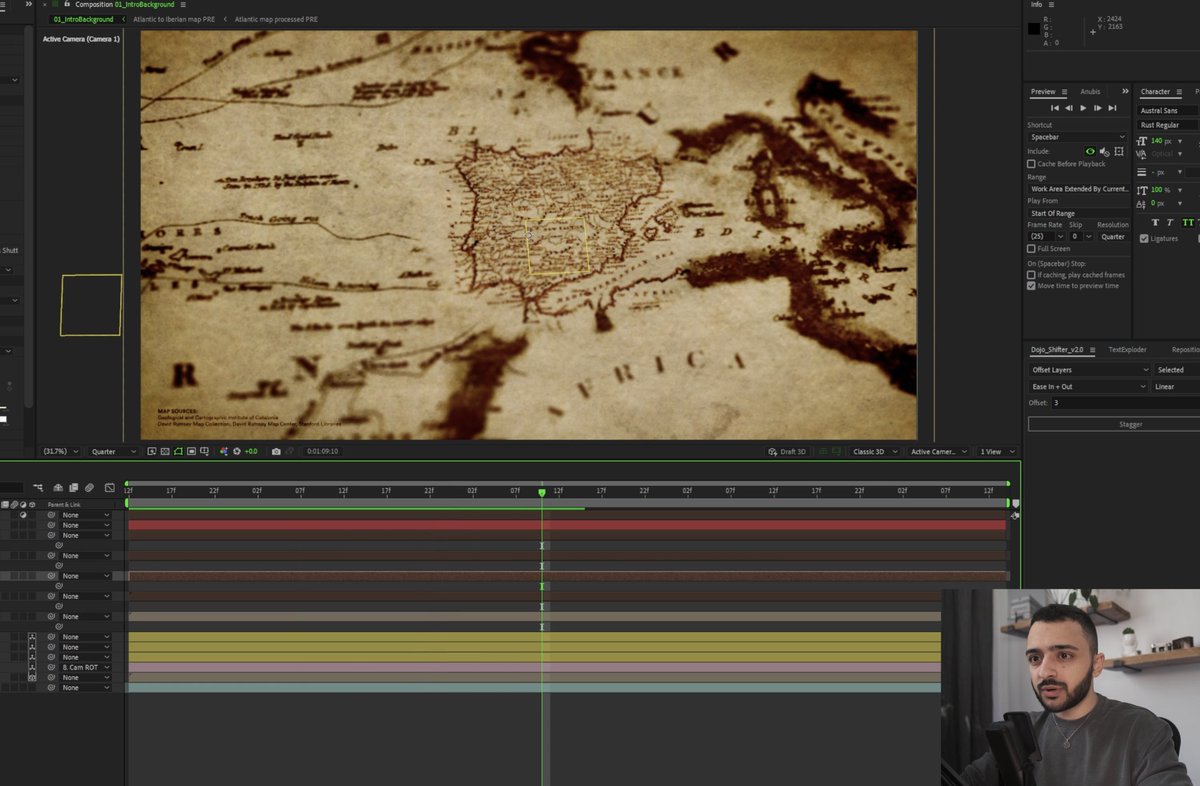
Task: Apply Faux Bold text style
Action: (1156, 222)
